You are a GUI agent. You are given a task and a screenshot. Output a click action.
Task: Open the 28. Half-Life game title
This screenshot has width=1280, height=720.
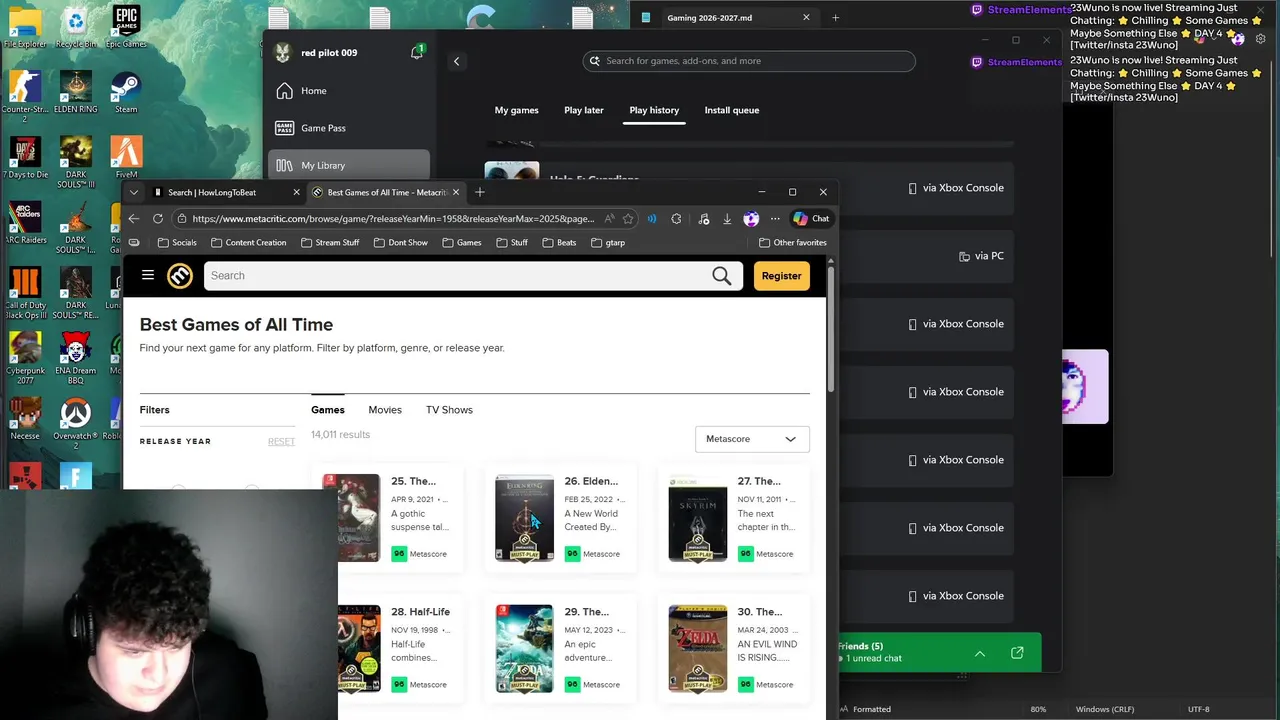point(420,612)
